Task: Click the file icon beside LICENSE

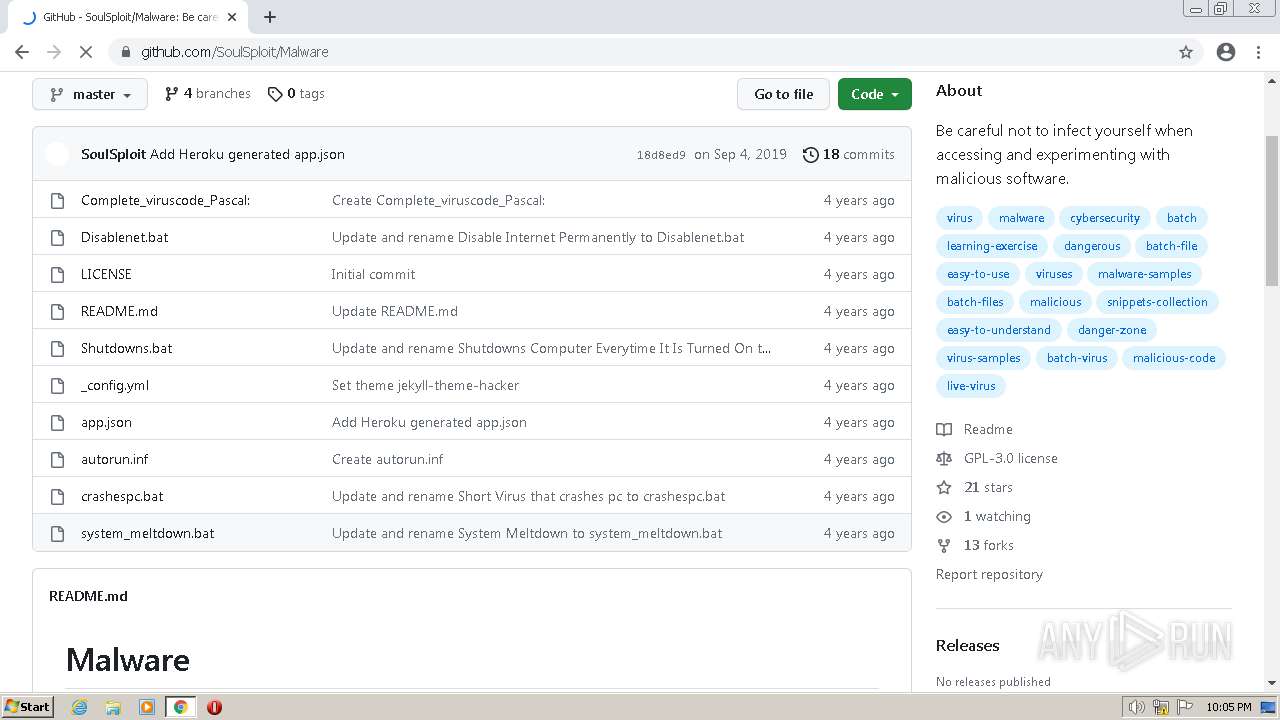Action: [x=57, y=274]
